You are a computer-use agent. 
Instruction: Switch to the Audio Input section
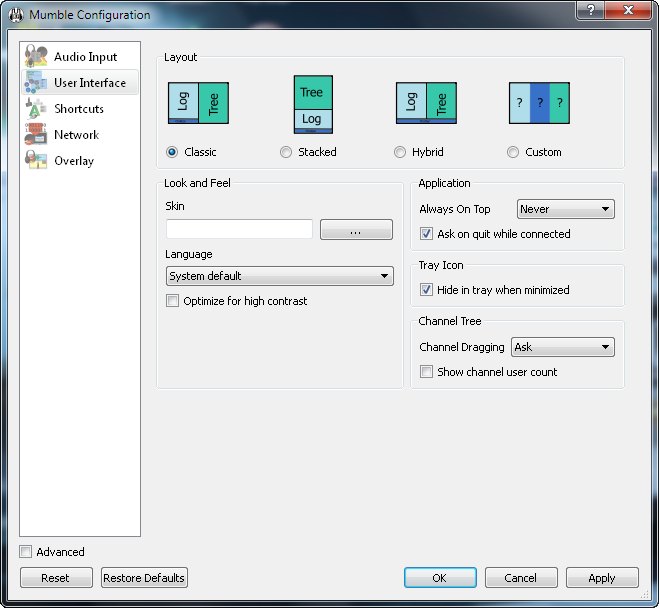pos(80,56)
